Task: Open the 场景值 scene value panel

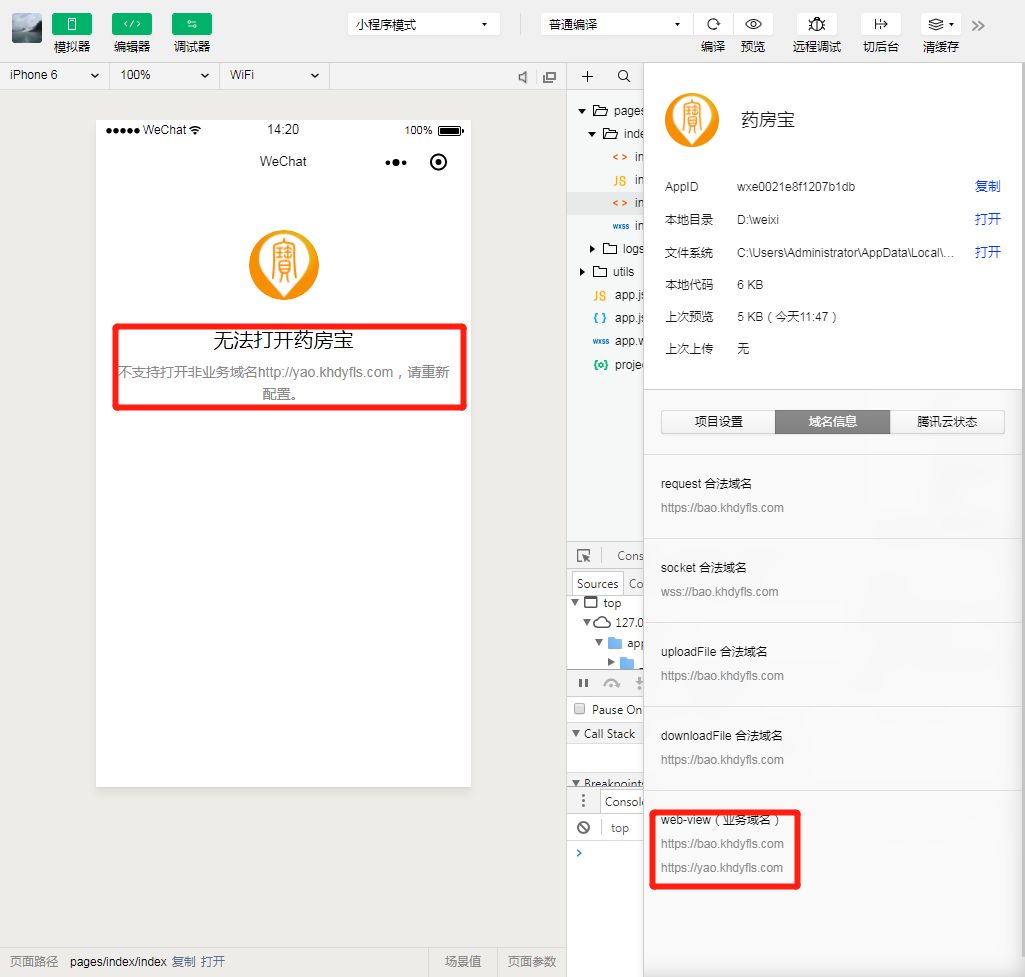Action: [x=463, y=961]
